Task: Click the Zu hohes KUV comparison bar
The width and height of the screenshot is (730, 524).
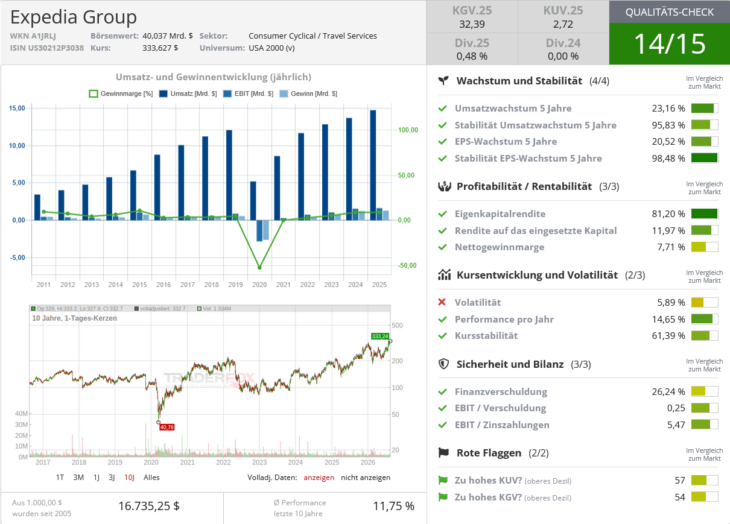Action: (x=704, y=480)
